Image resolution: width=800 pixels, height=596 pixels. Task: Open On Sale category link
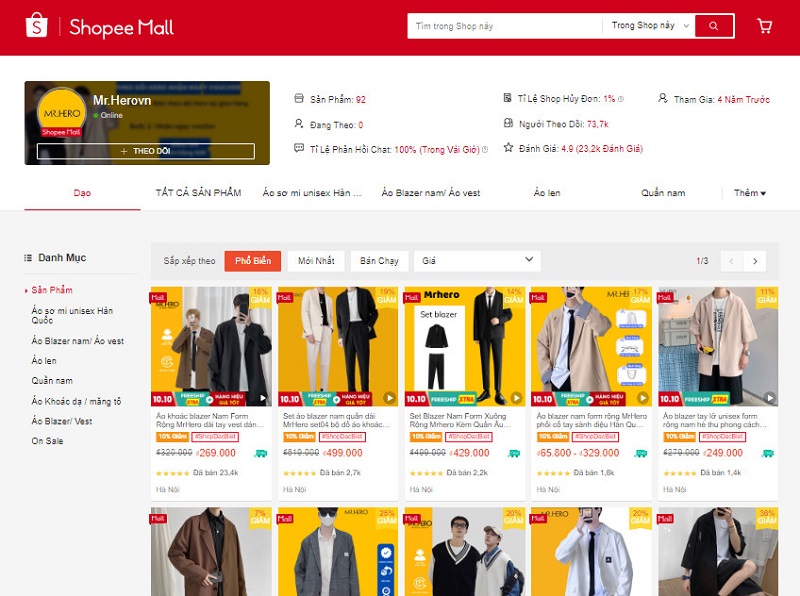[x=47, y=441]
